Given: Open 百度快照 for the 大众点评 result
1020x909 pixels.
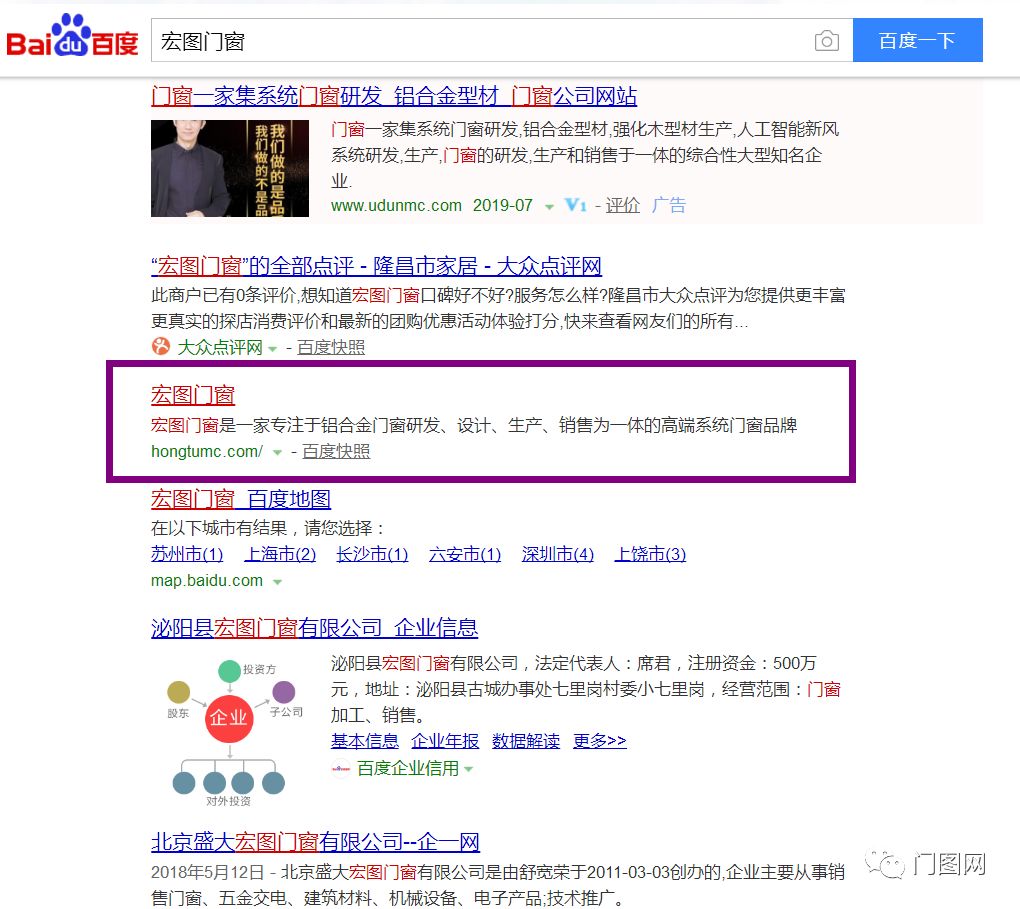Looking at the screenshot, I should pyautogui.click(x=330, y=347).
